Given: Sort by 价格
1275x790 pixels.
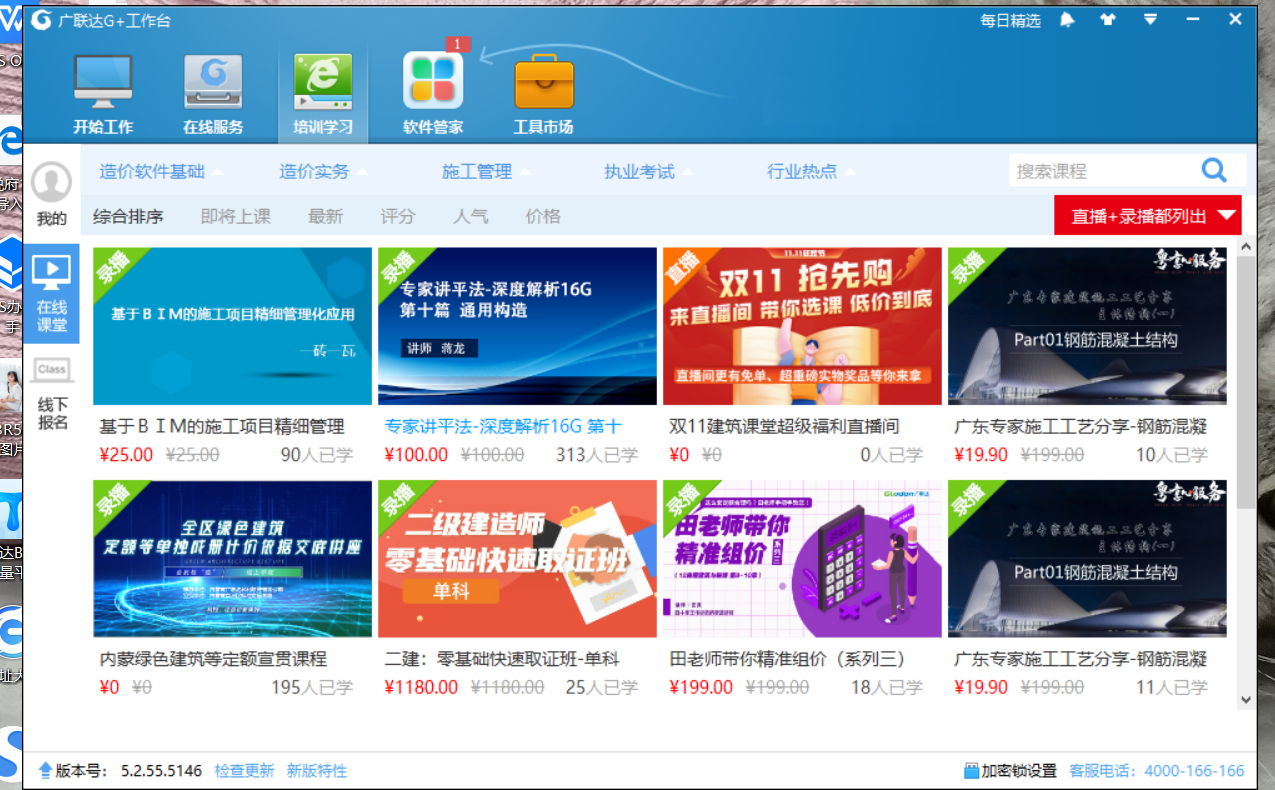Looking at the screenshot, I should click(543, 216).
